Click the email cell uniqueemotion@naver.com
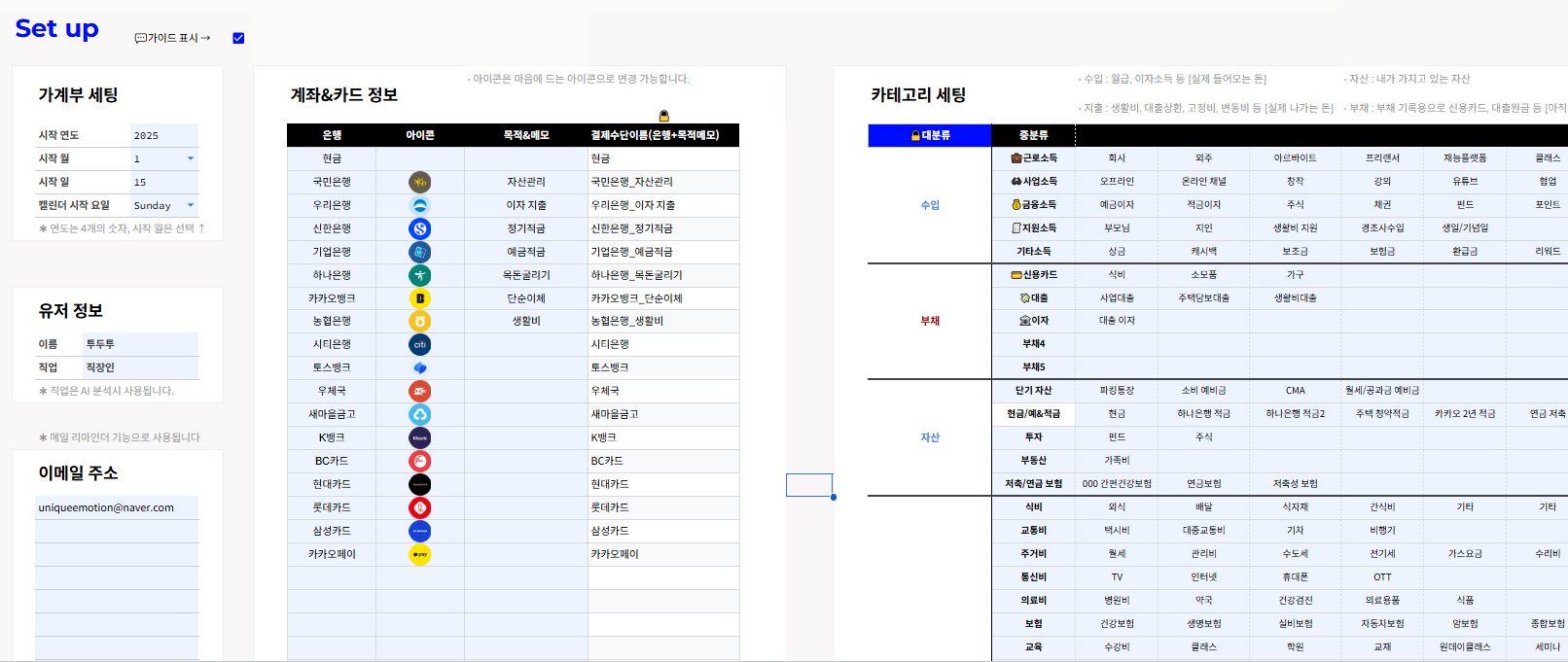Viewport: 1568px width, 662px height. click(117, 507)
